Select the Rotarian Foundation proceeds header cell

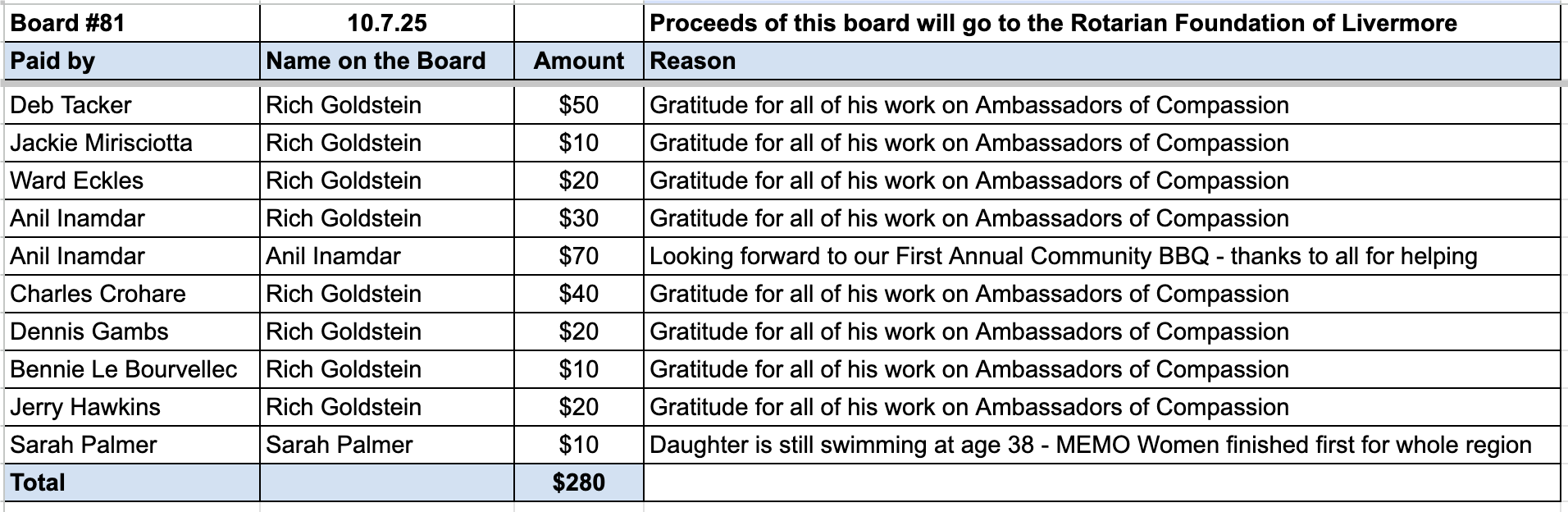1052,23
